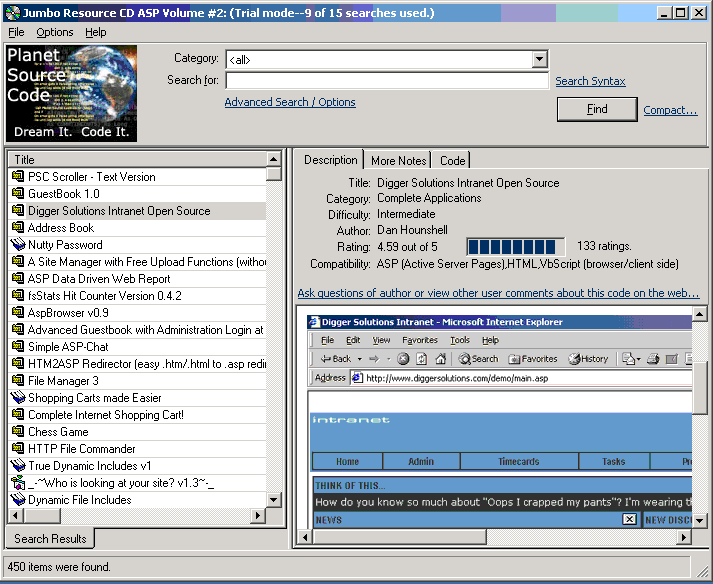Image resolution: width=713 pixels, height=584 pixels.
Task: Click the preview pane up scroll arrow
Action: [x=699, y=313]
